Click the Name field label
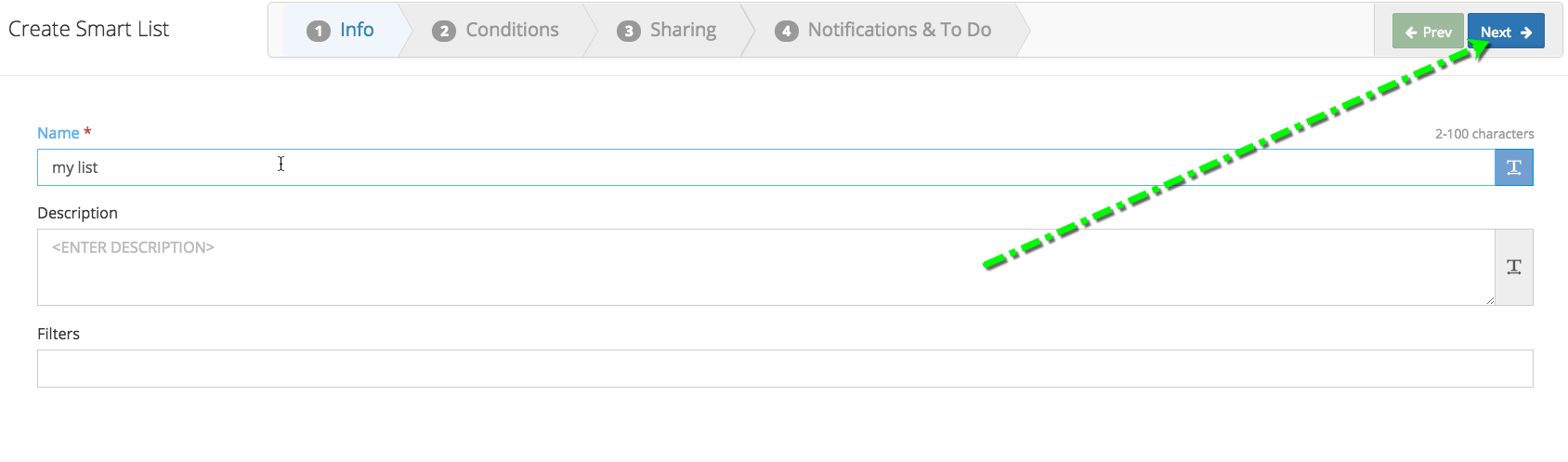This screenshot has height=462, width=1568. pyautogui.click(x=58, y=133)
